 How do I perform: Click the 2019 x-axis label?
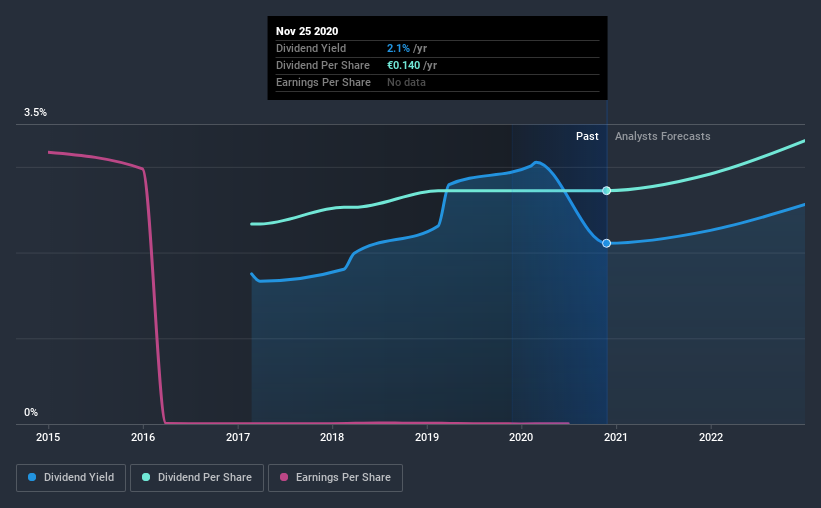point(427,437)
